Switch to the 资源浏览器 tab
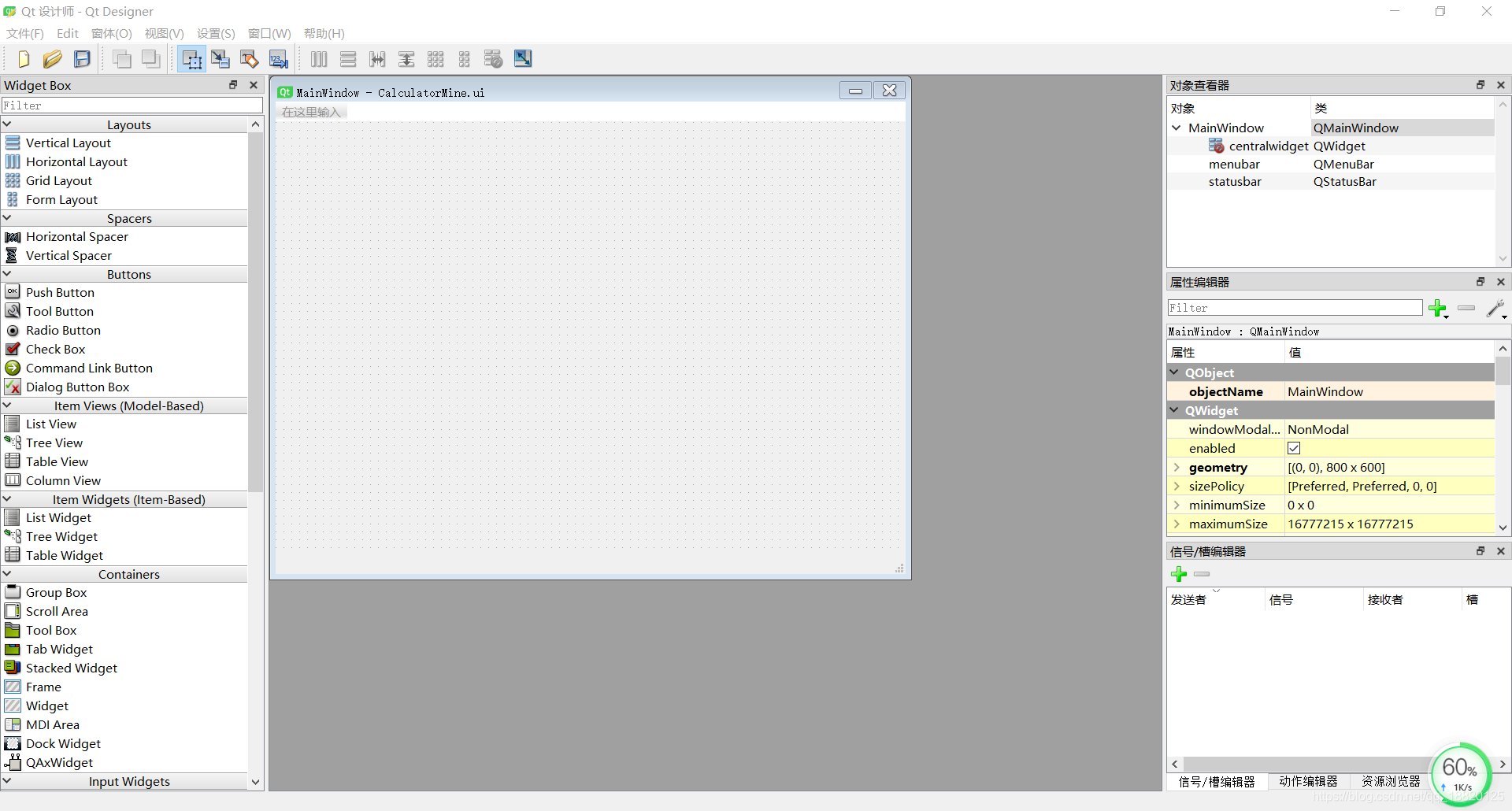Viewport: 1512px width, 811px height. pos(1391,781)
